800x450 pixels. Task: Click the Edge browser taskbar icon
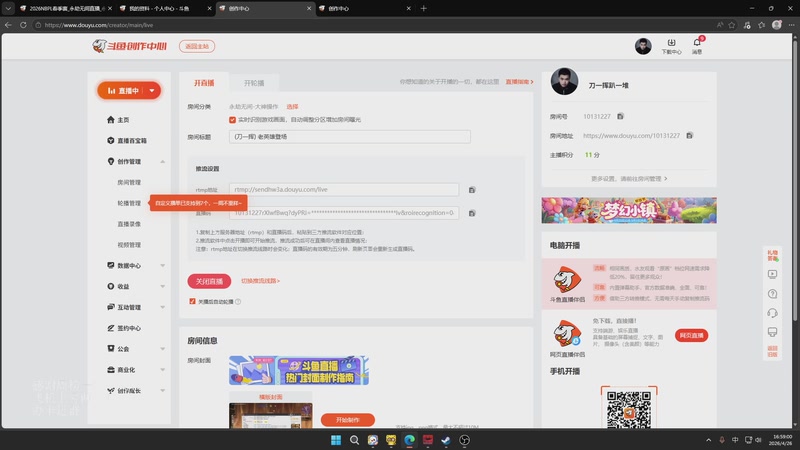(409, 440)
